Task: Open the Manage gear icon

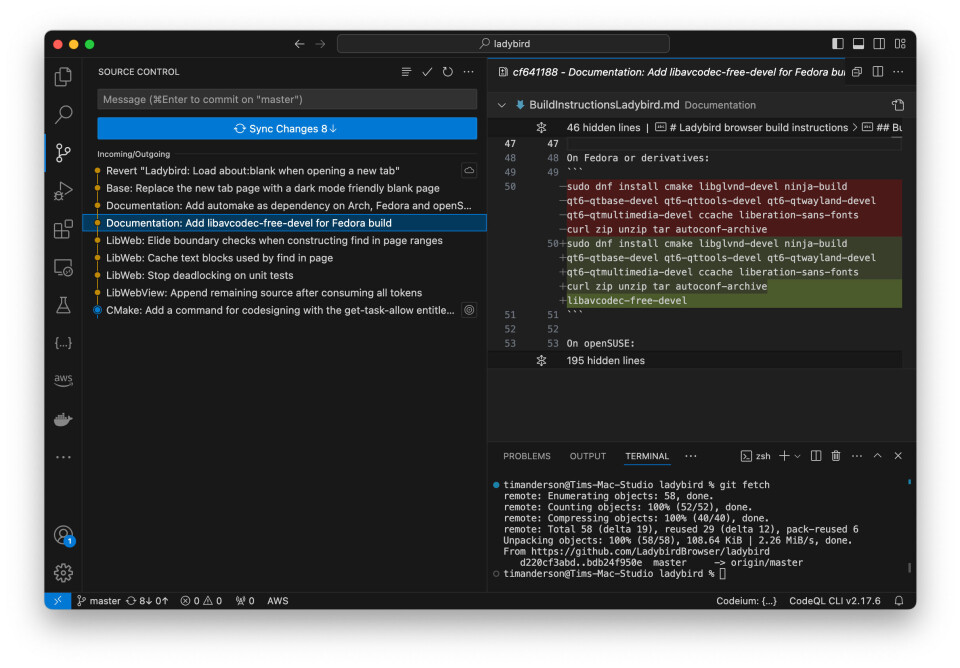Action: pyautogui.click(x=63, y=573)
